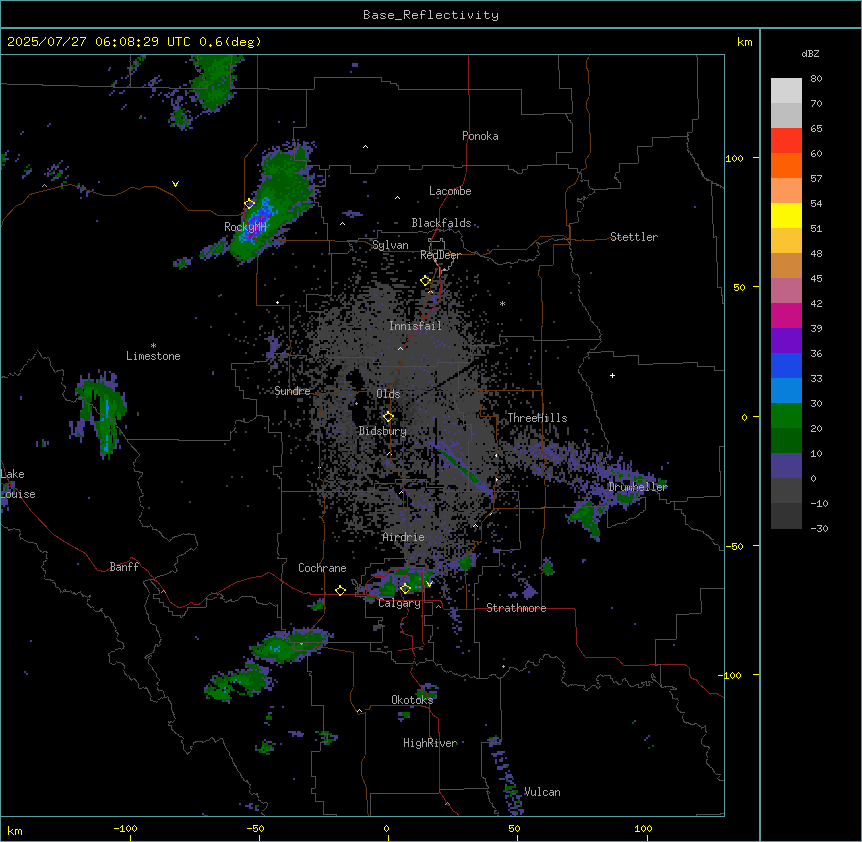Click the yellow diamond marker near RockyMH

250,204
